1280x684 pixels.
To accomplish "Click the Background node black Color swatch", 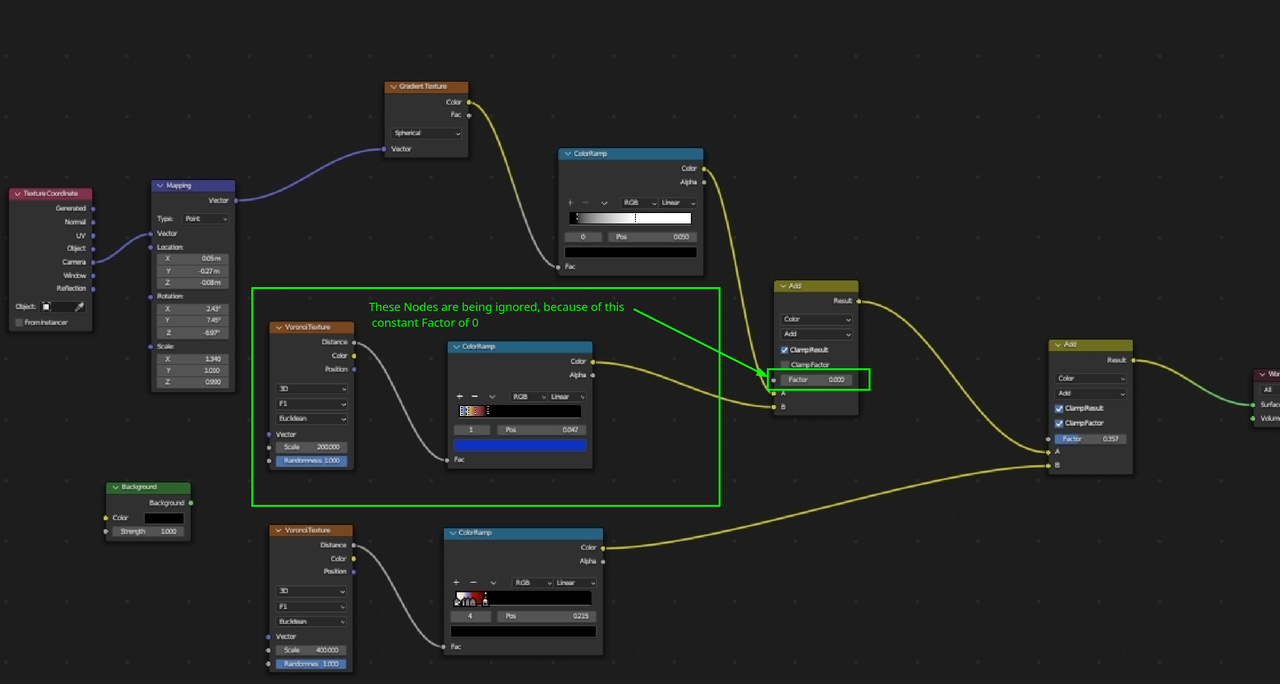I will (x=164, y=518).
